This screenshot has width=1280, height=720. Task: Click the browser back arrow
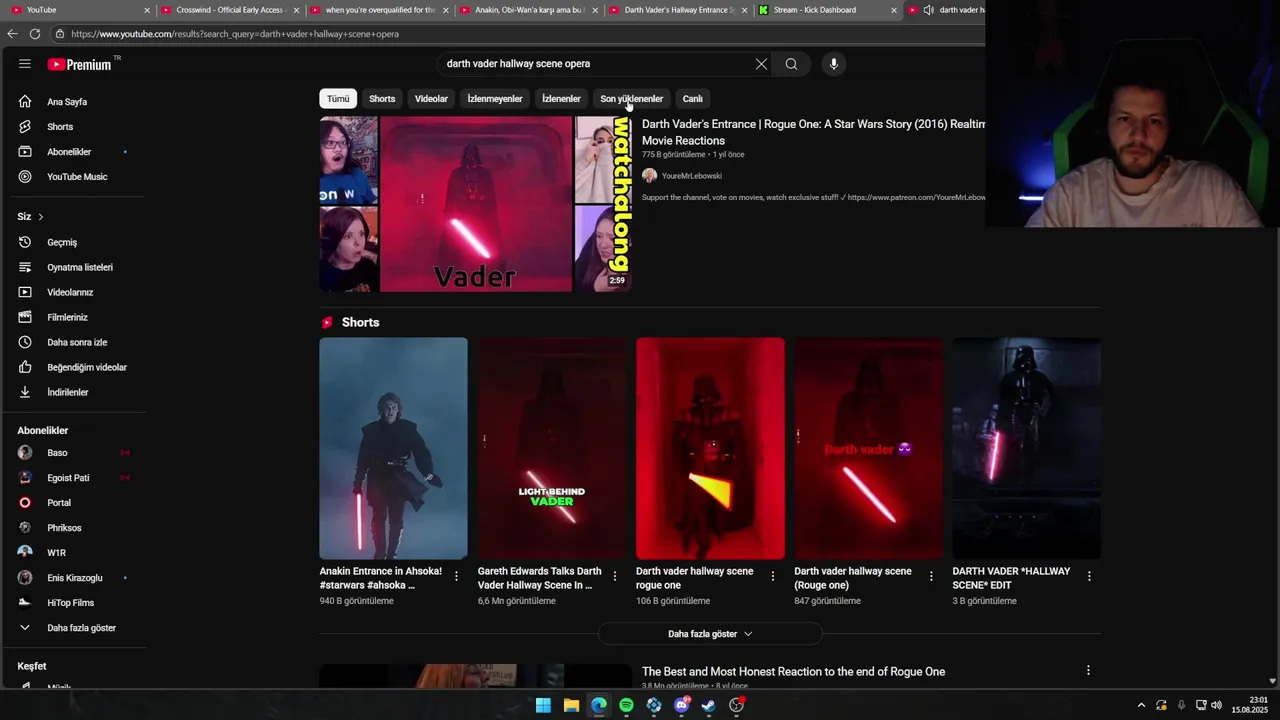click(x=12, y=34)
